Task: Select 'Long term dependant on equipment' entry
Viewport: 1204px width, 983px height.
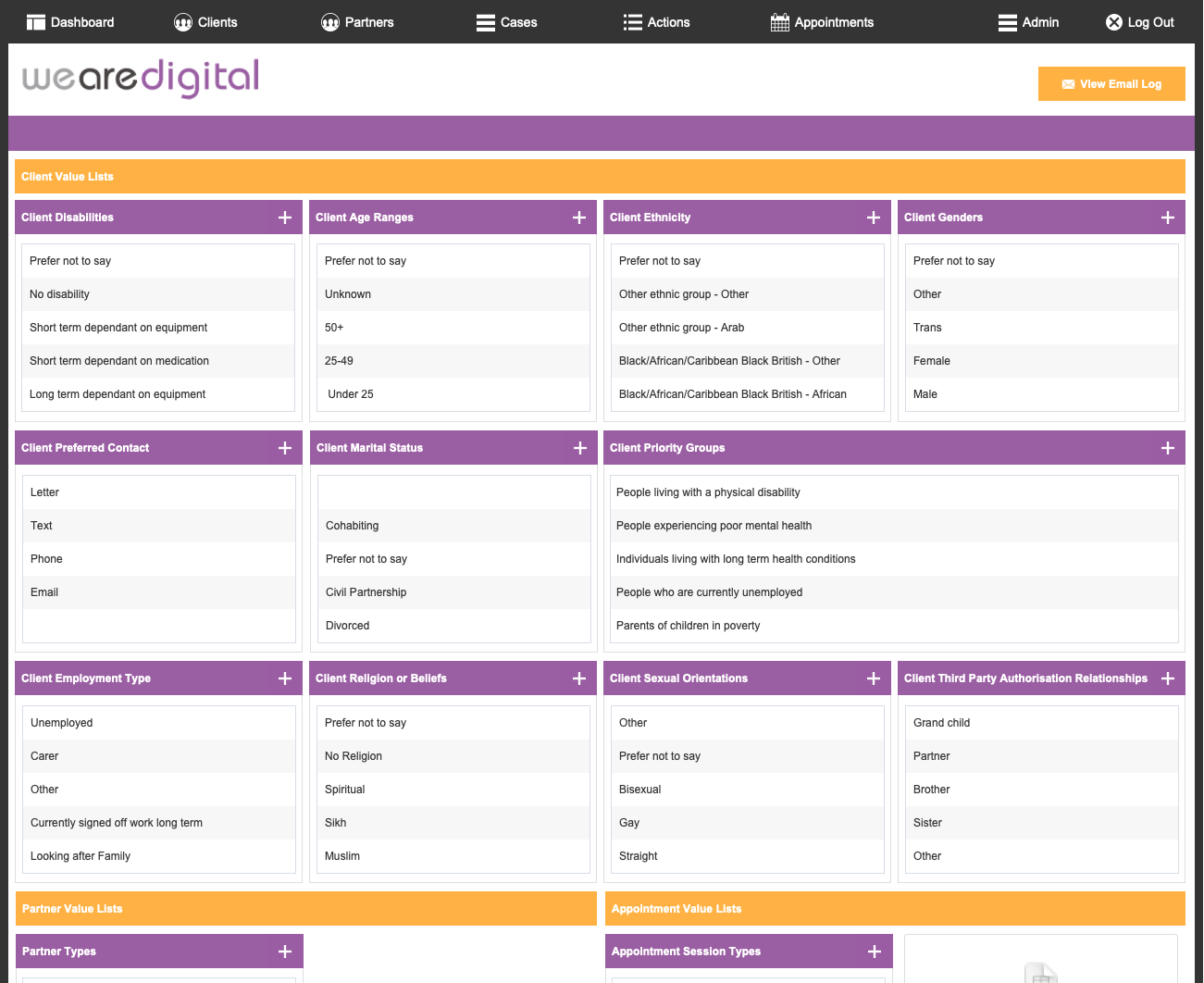Action: click(157, 394)
